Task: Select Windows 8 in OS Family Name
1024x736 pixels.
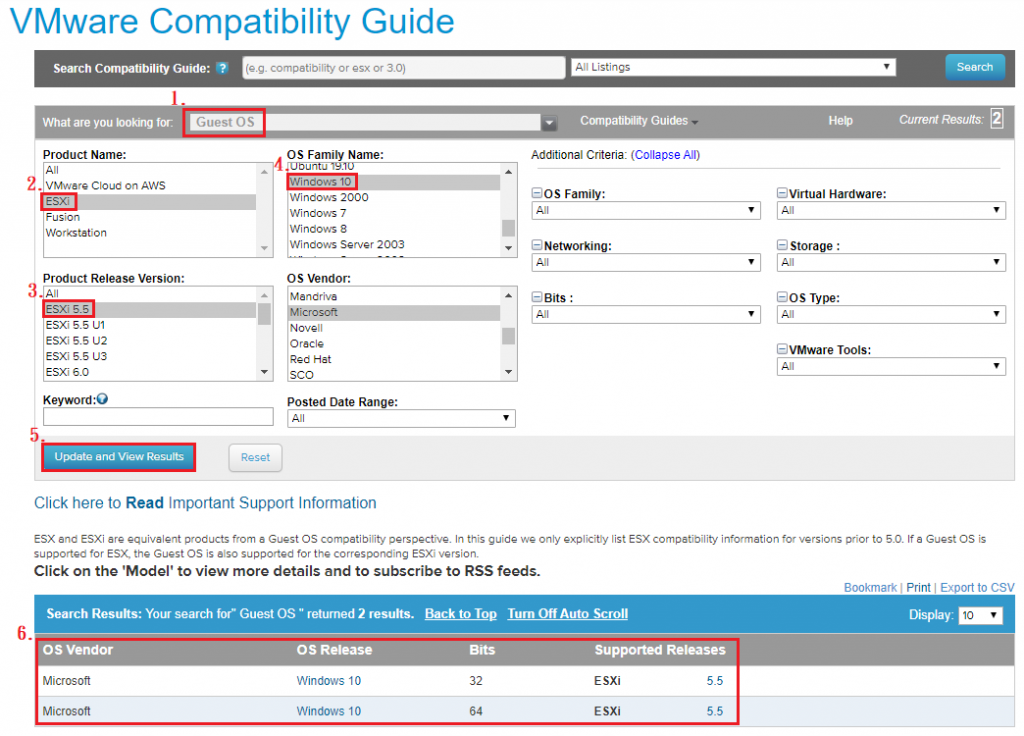Action: pos(394,229)
